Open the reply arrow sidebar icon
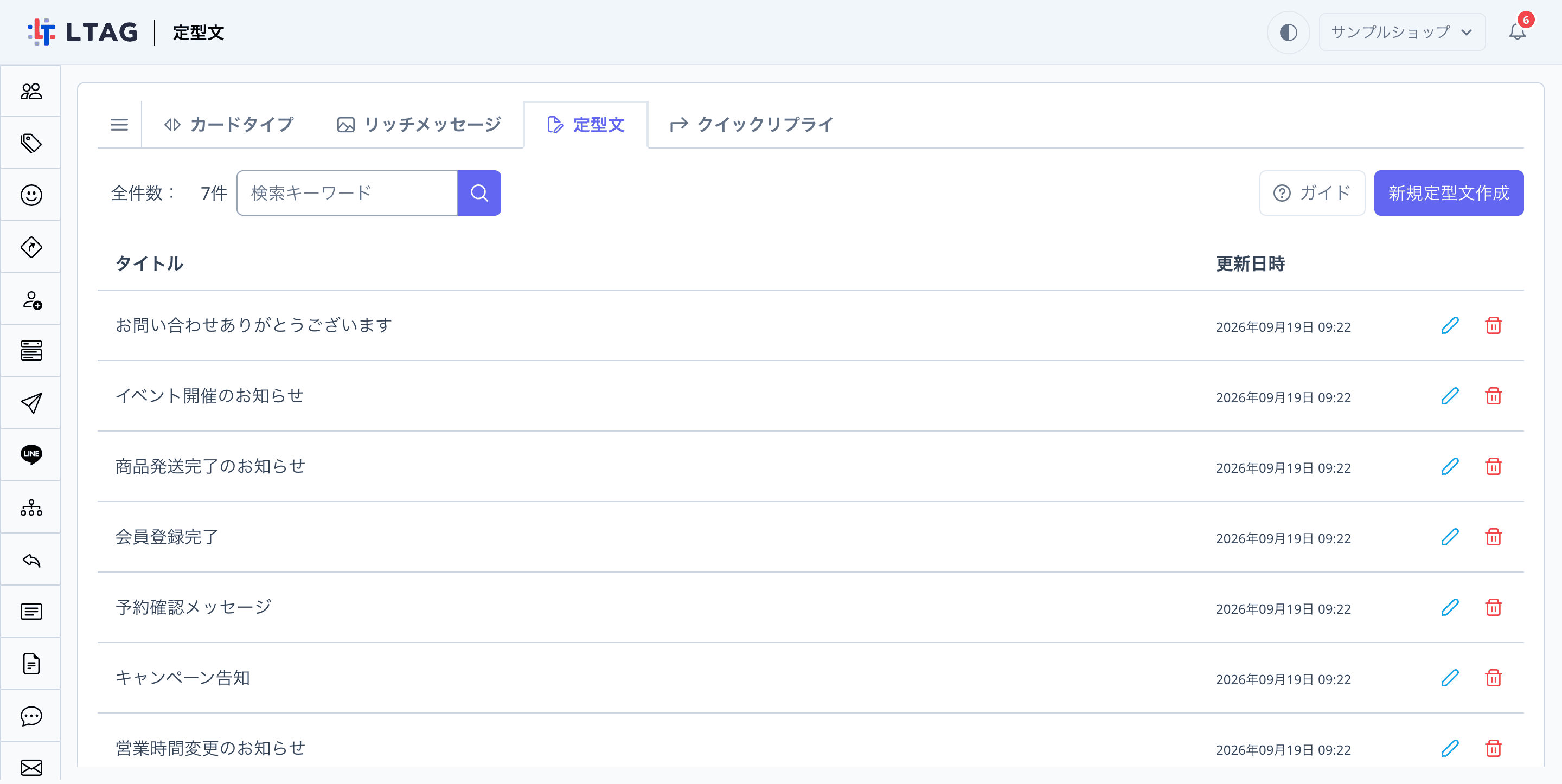Image resolution: width=1562 pixels, height=784 pixels. coord(31,560)
